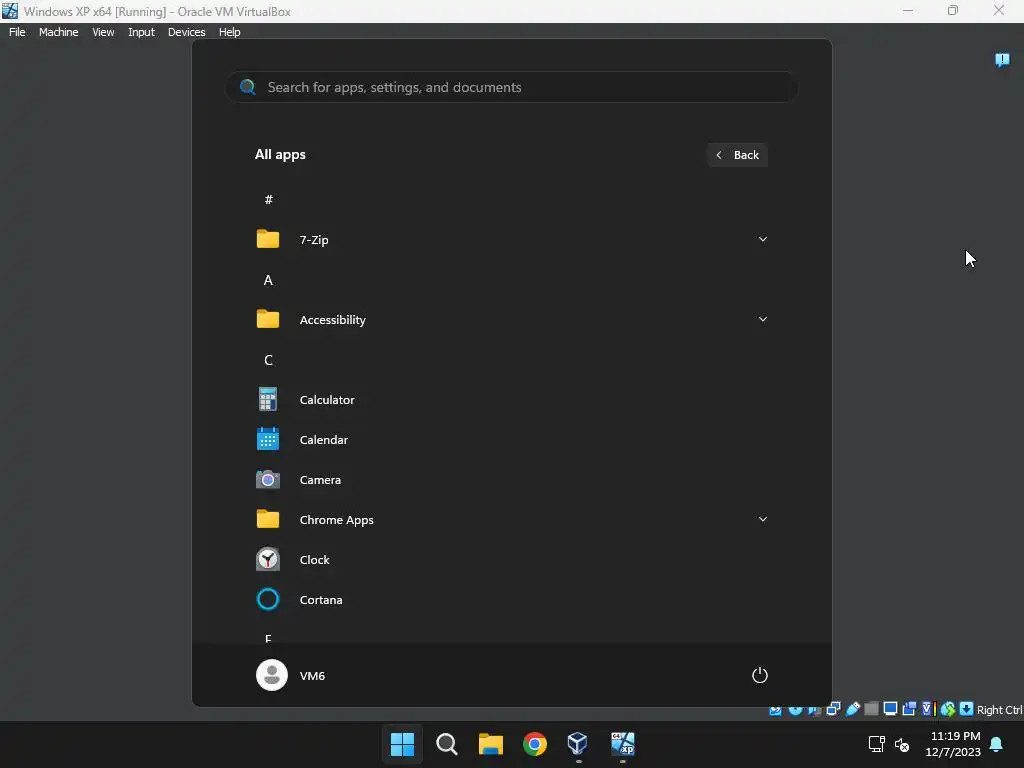This screenshot has height=768, width=1024.
Task: Click the search box for apps and settings
Action: point(511,87)
